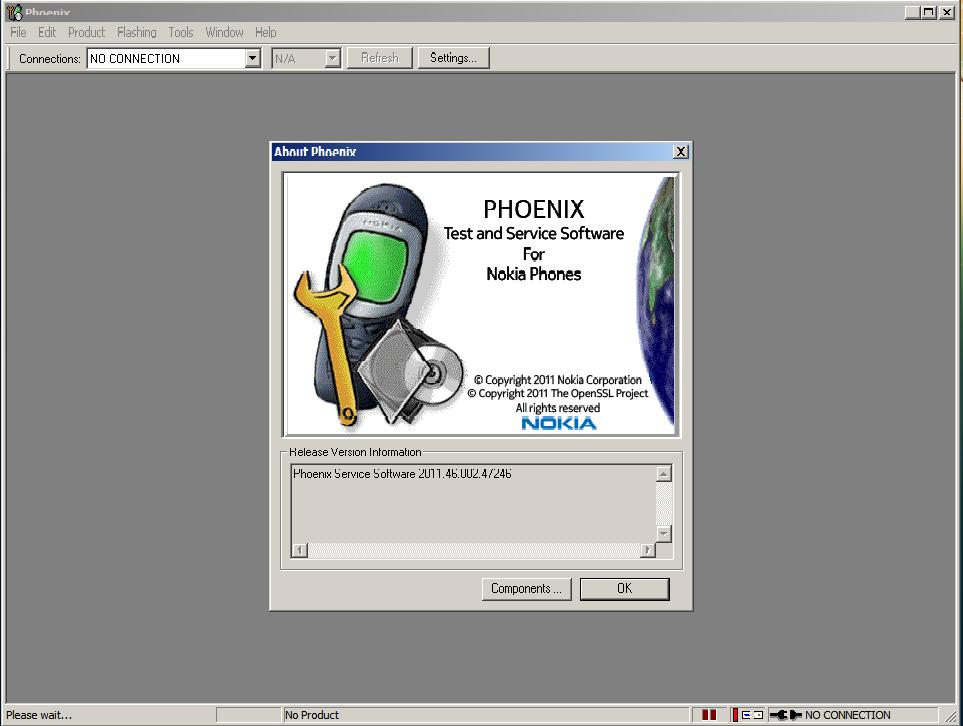The width and height of the screenshot is (963, 726).
Task: Expand the Connections dropdown arrow
Action: click(252, 58)
